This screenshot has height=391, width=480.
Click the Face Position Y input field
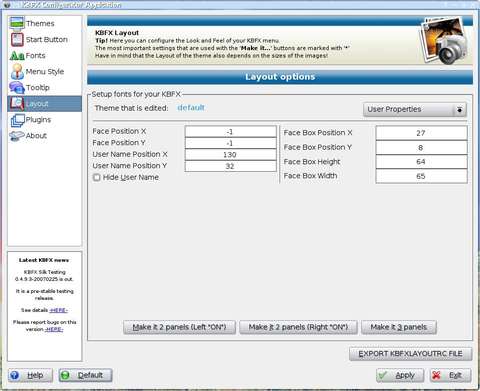(x=230, y=143)
